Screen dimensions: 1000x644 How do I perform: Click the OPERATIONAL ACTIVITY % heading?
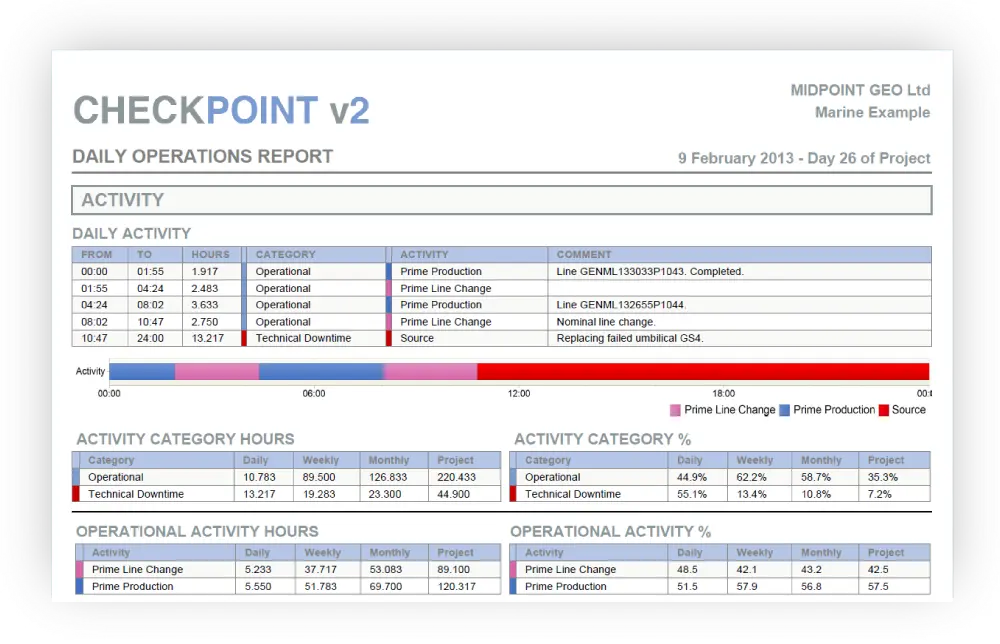[x=610, y=532]
